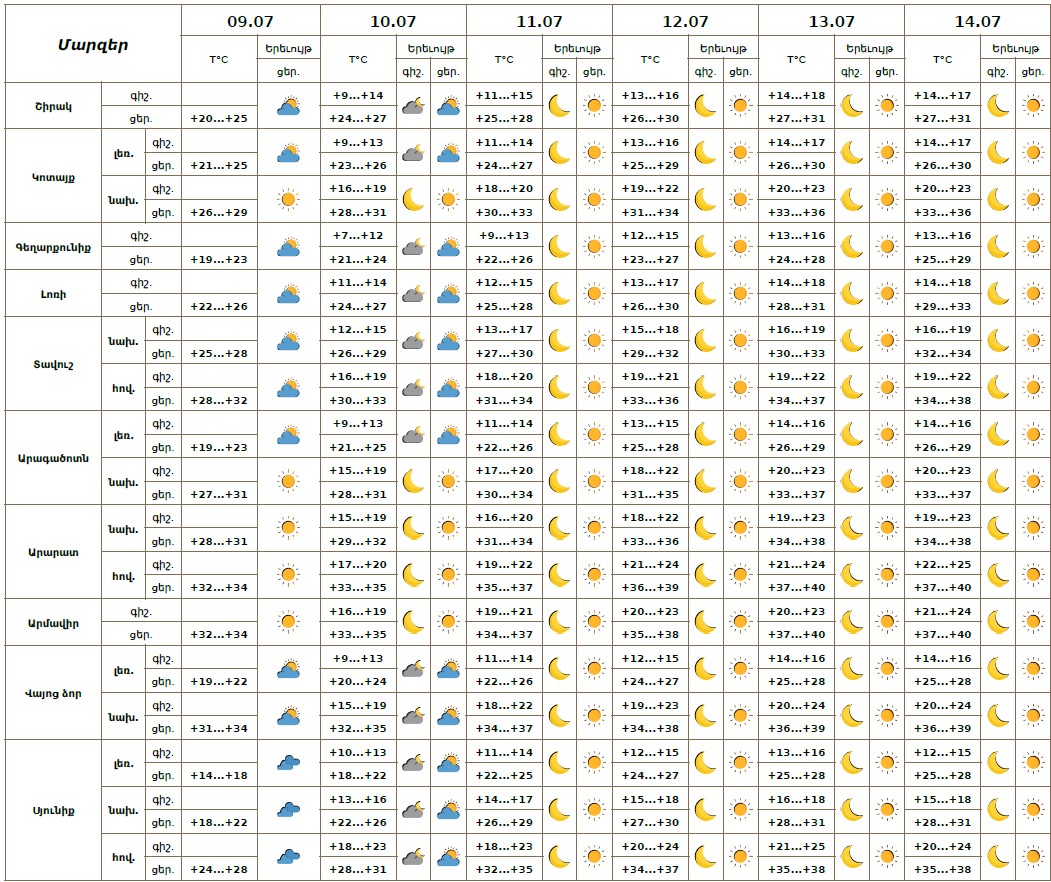The height and width of the screenshot is (882, 1051).
Task: Click the Lori 09.07 daytime temperature +22...+26
Action: click(x=219, y=306)
